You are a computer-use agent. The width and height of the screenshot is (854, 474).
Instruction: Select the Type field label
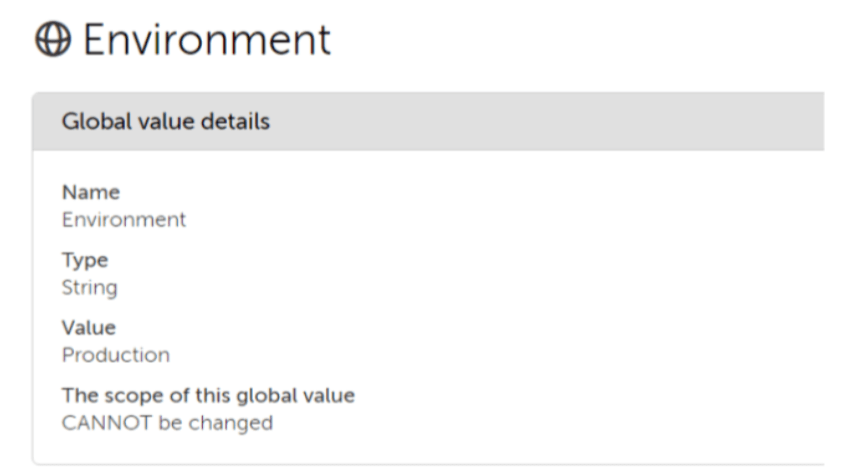click(x=85, y=260)
